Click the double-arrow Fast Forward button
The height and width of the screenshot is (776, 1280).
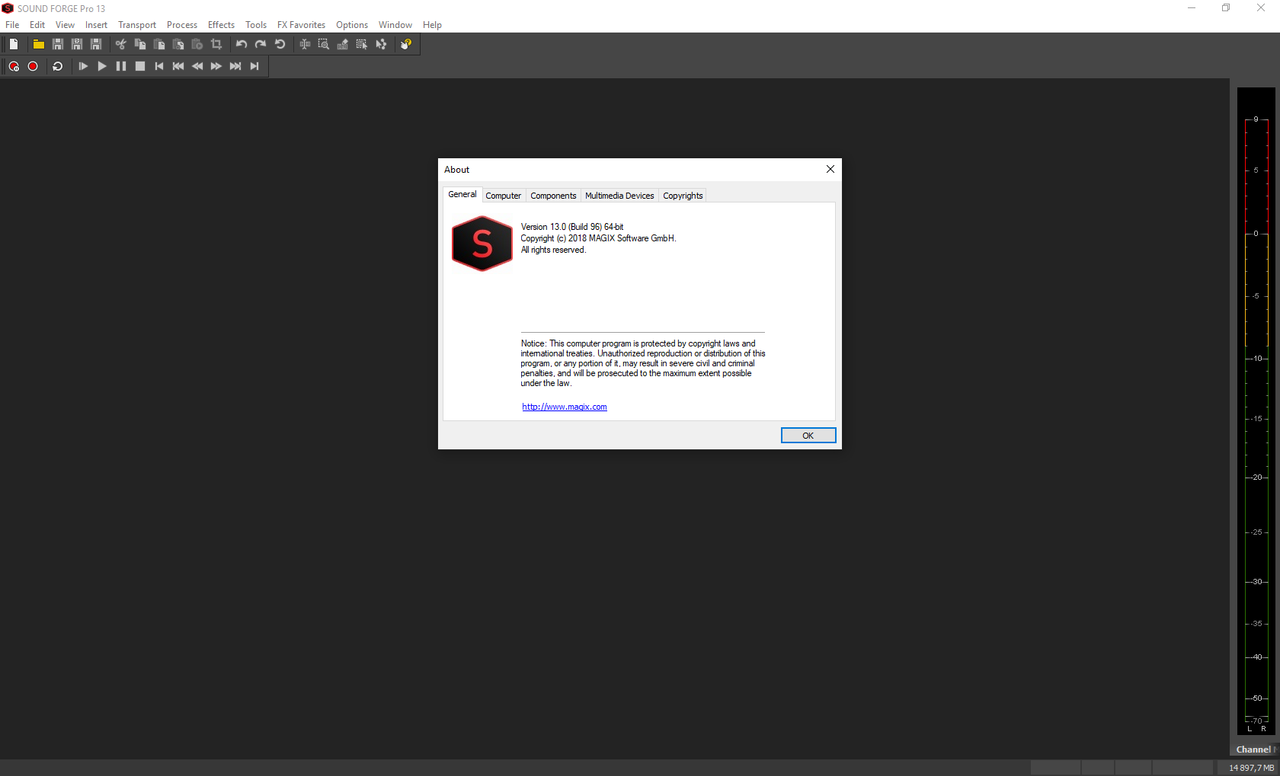click(216, 66)
